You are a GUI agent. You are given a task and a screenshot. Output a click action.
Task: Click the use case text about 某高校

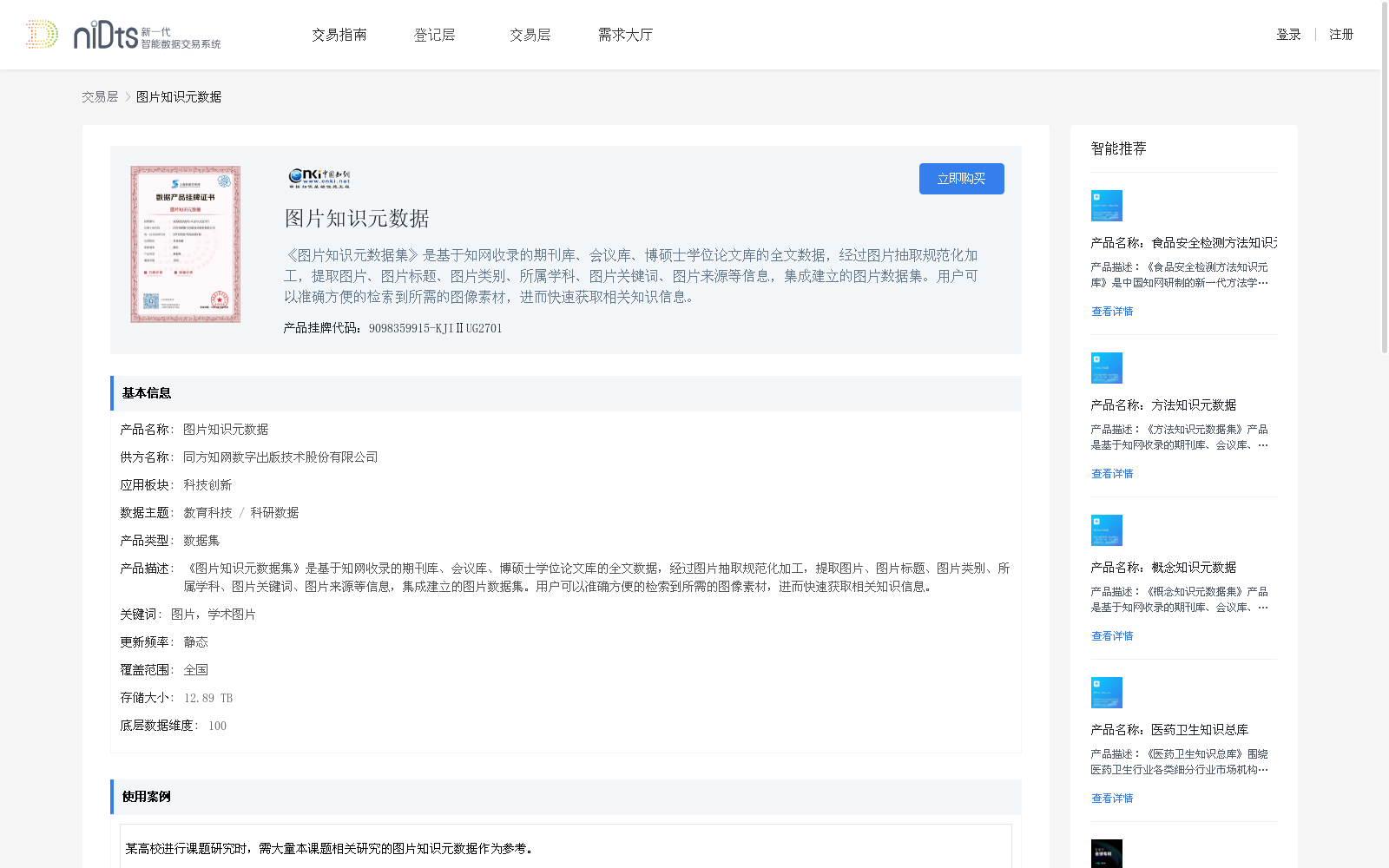pyautogui.click(x=329, y=849)
